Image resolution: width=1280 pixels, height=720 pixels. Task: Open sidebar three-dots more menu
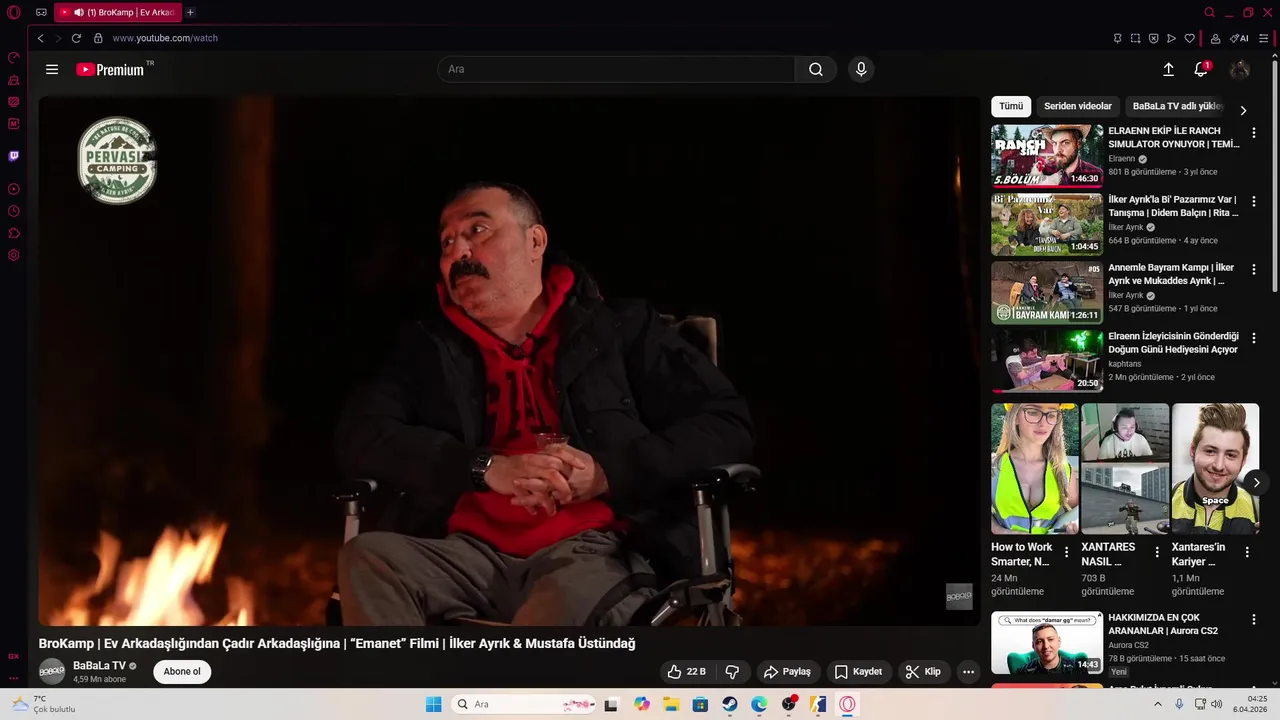tap(14, 678)
